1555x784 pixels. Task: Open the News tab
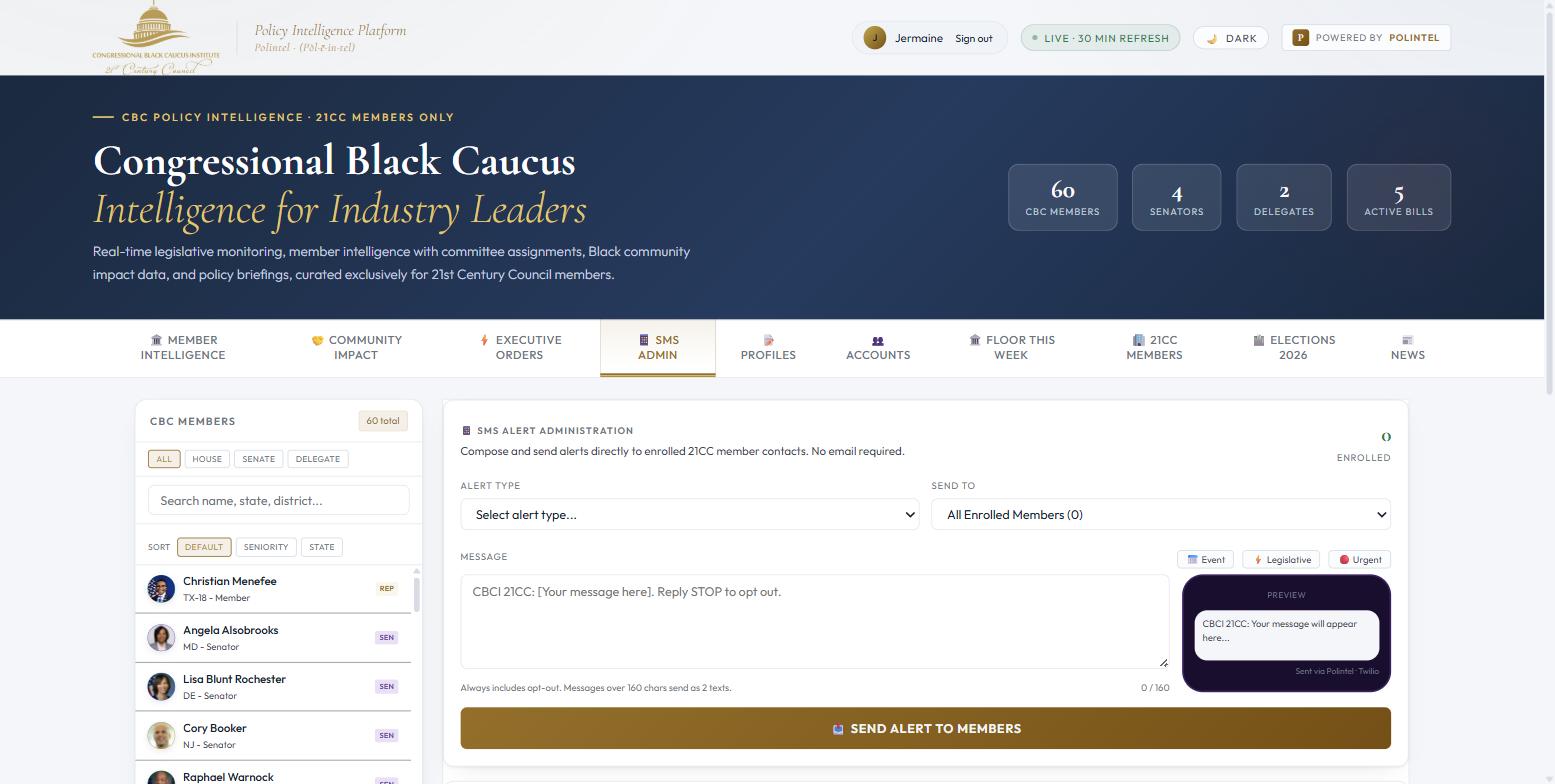(x=1408, y=348)
